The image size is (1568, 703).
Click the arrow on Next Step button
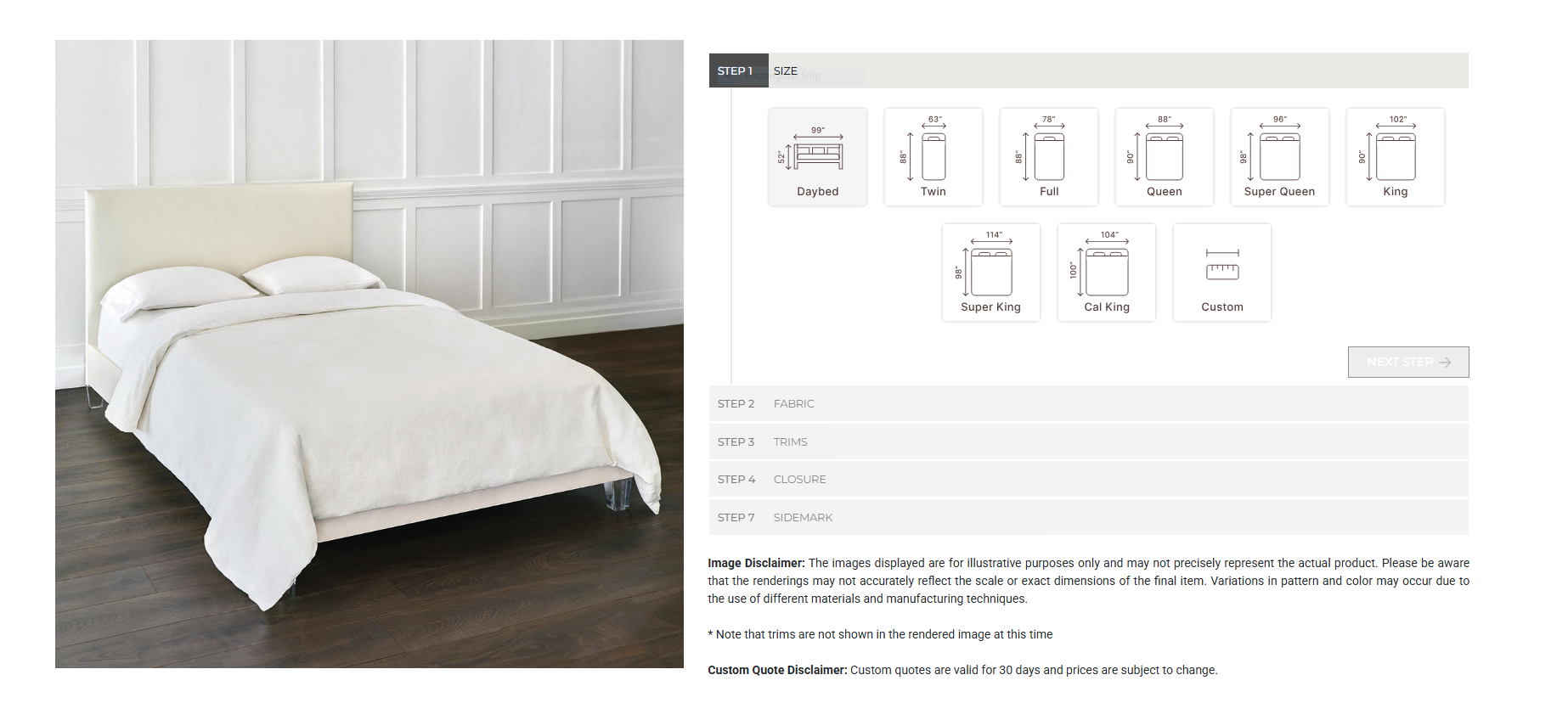click(x=1445, y=363)
